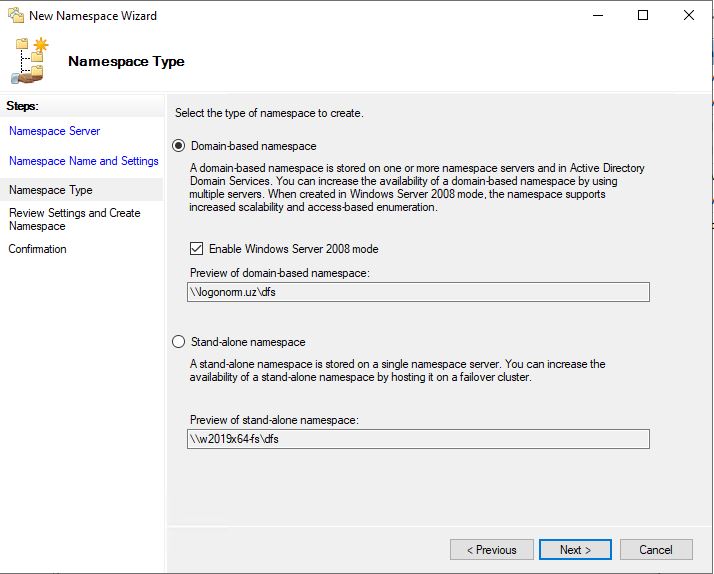
Task: Click the domain-based namespace preview field
Action: pos(418,292)
